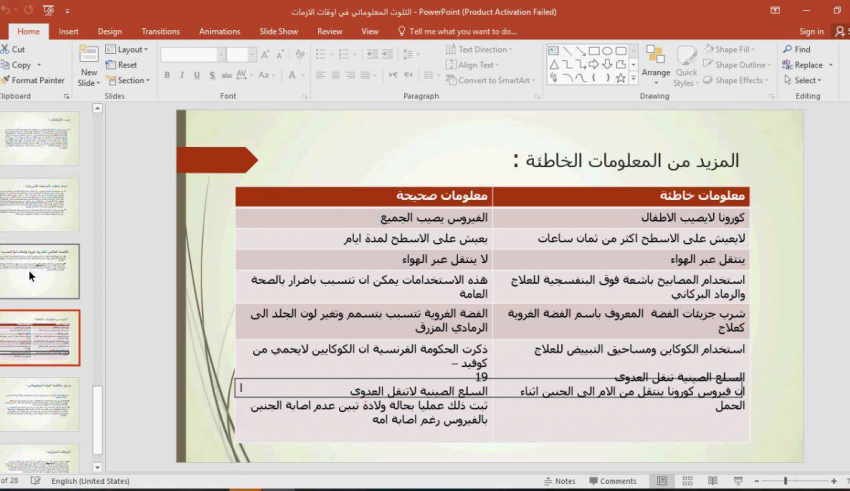Toggle the Notes pane

(x=560, y=481)
